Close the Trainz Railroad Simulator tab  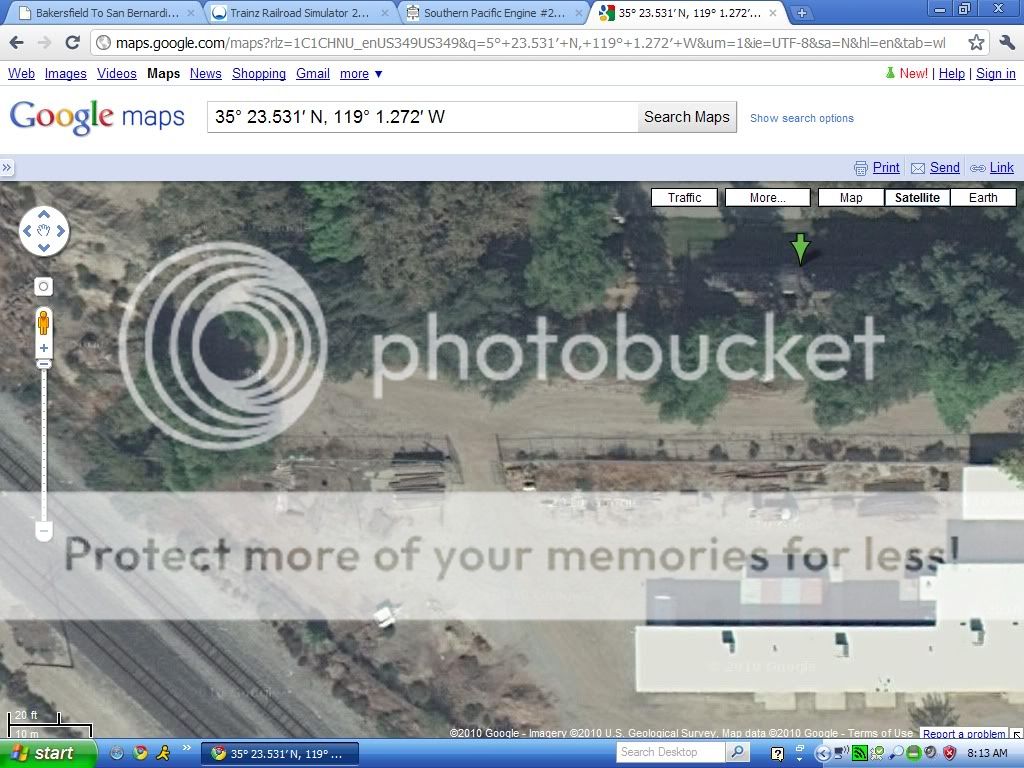(385, 12)
